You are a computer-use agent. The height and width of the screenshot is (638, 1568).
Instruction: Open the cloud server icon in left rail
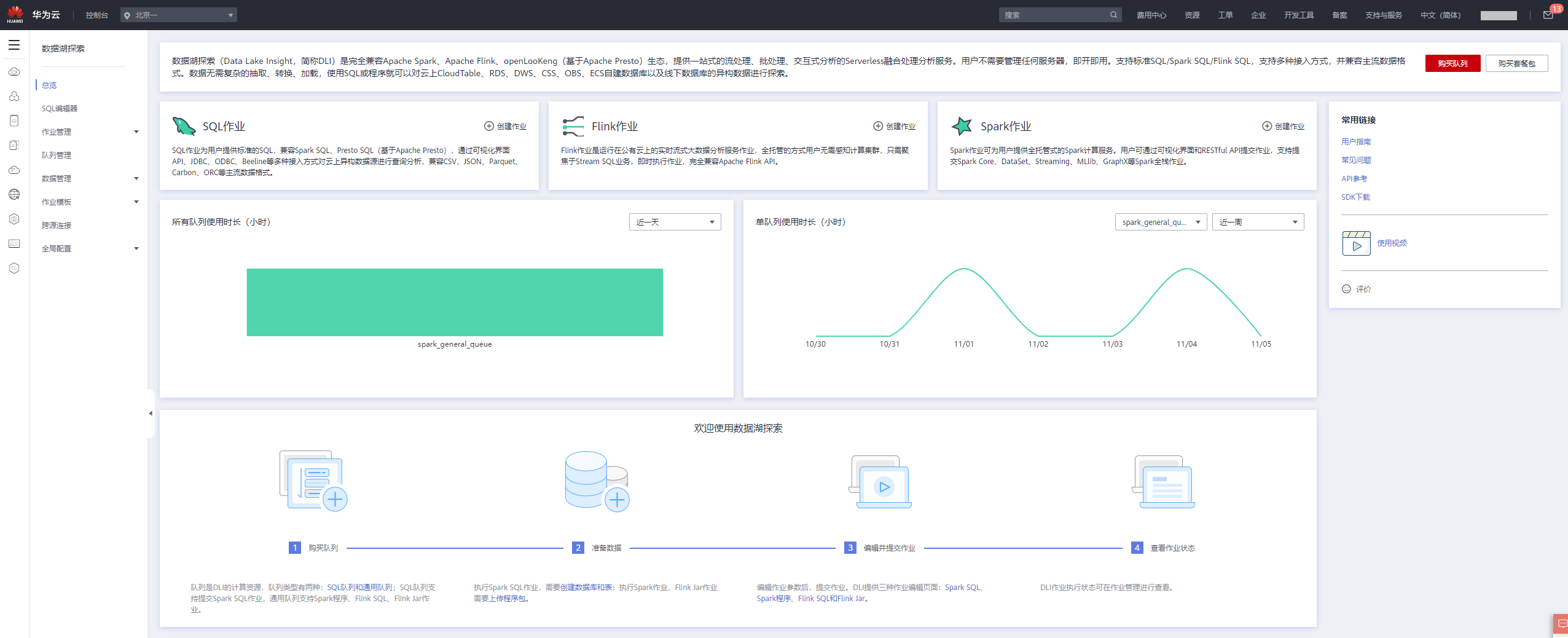pyautogui.click(x=14, y=72)
